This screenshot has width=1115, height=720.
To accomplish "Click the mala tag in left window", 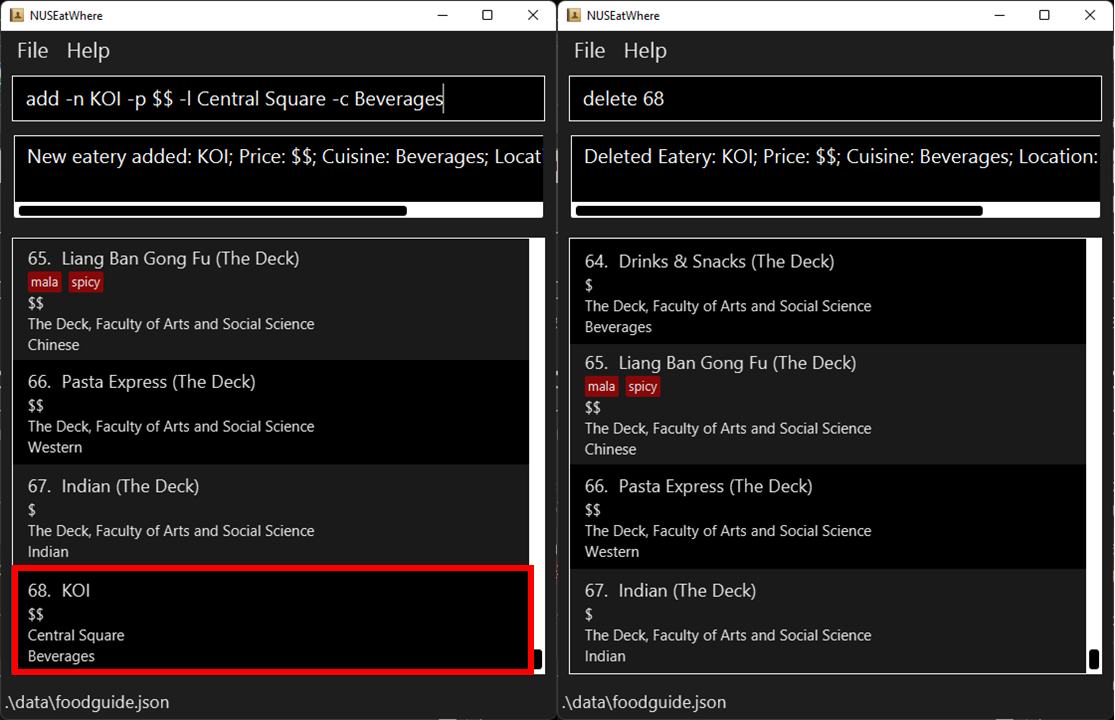I will pyautogui.click(x=44, y=282).
